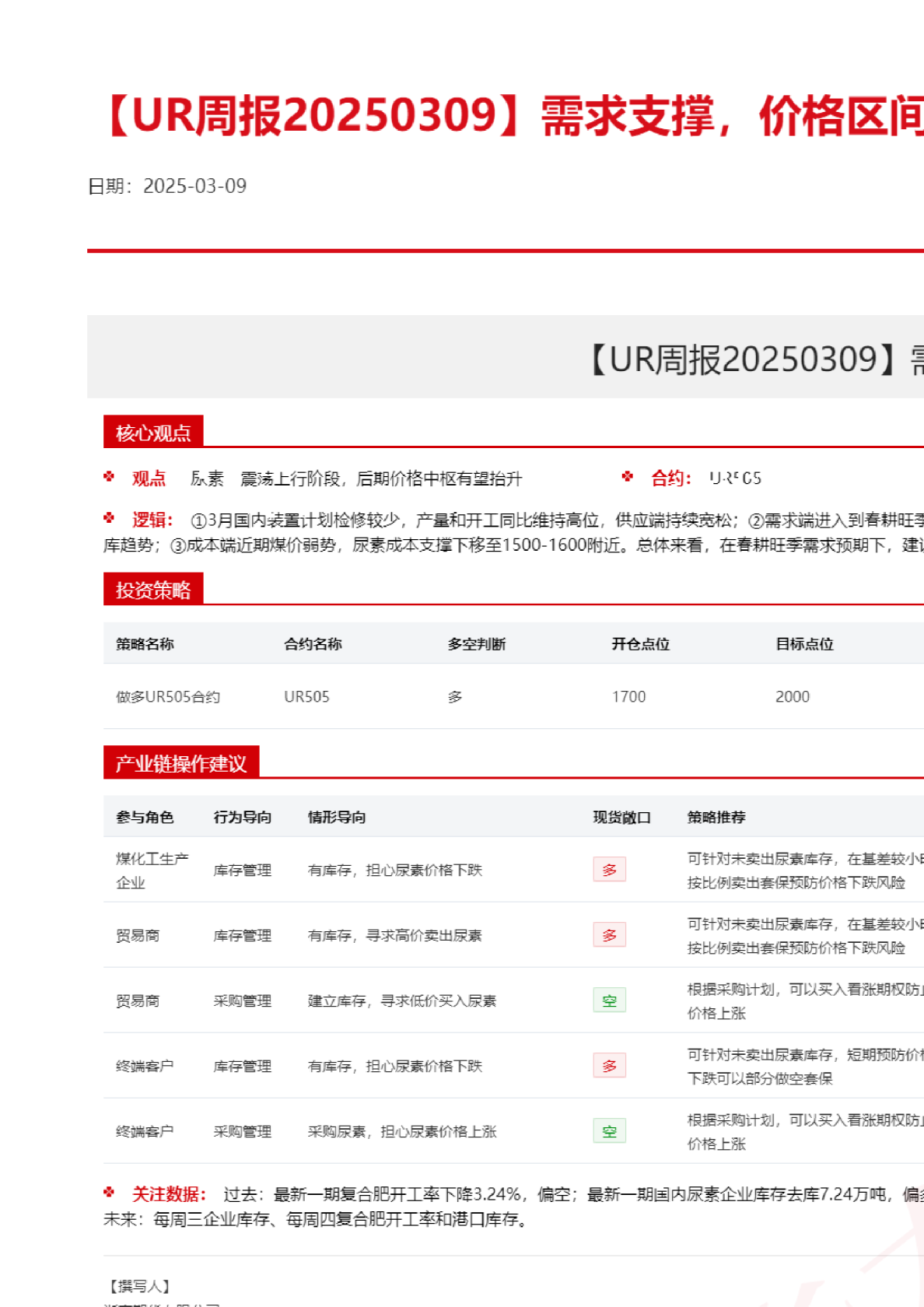Select the 产业链操作建议 section header

pyautogui.click(x=180, y=763)
